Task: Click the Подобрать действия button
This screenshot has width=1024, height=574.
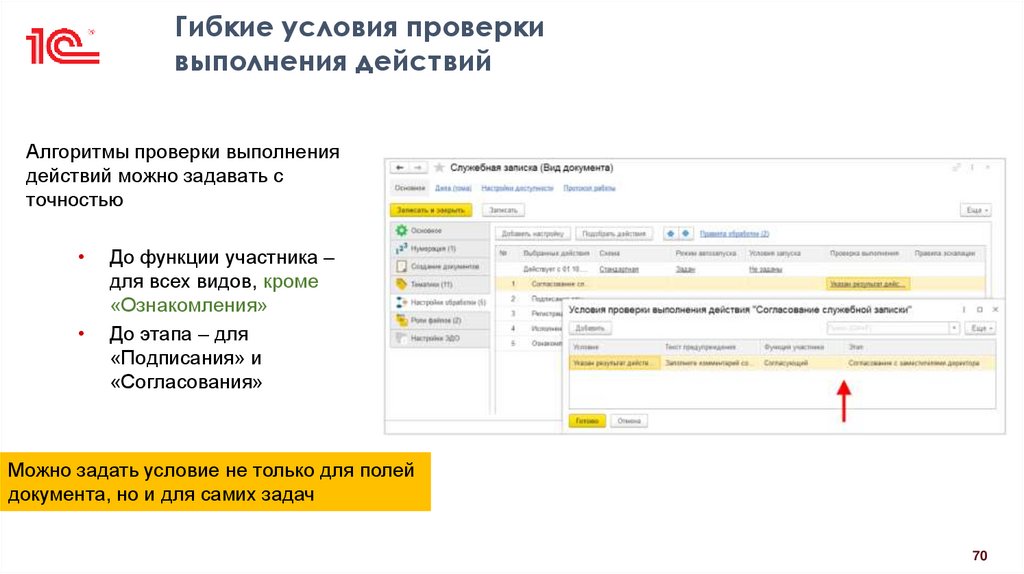Action: click(x=614, y=233)
